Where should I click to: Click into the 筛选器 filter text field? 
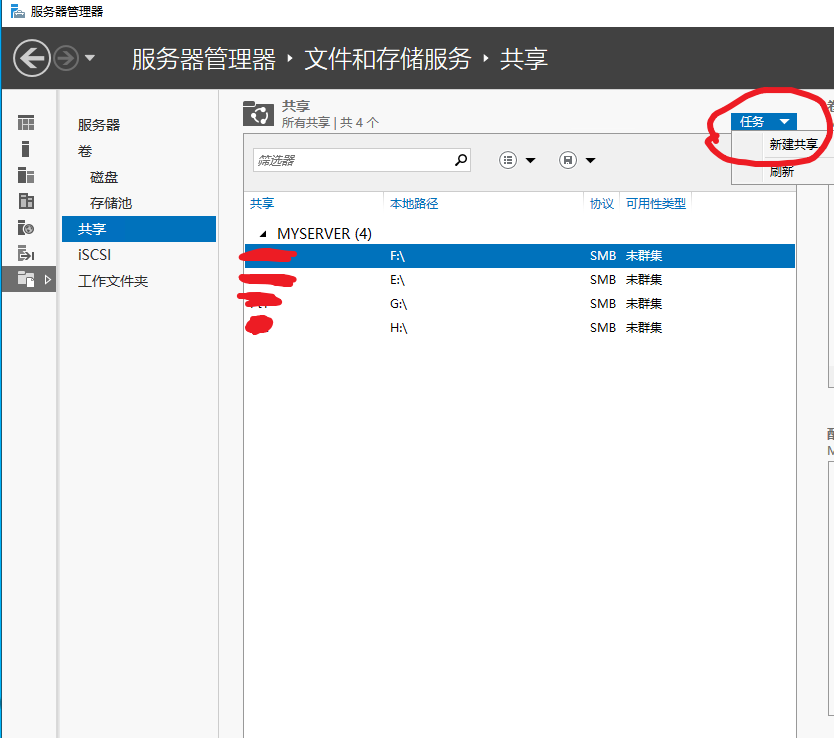pos(350,160)
